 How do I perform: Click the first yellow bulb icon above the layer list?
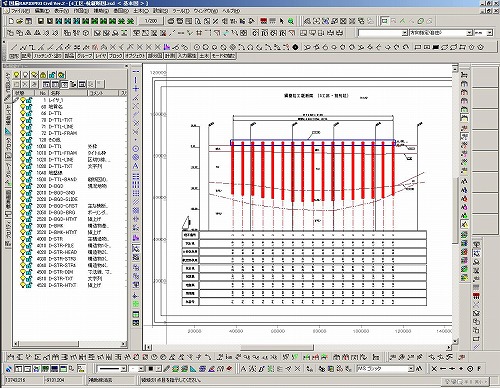16,75
